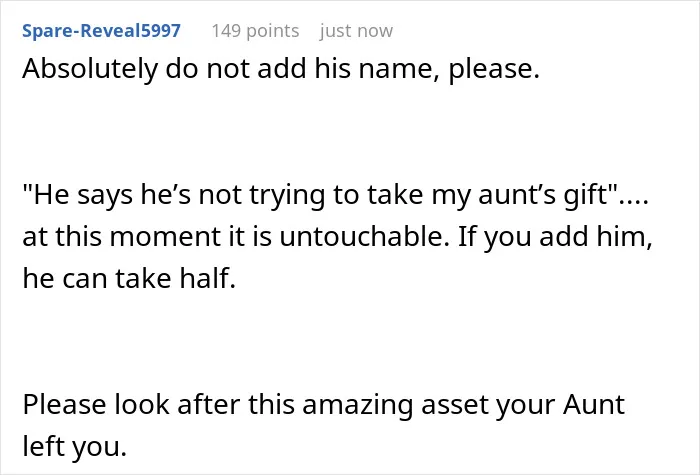The height and width of the screenshot is (475, 700).
Task: Click the phrase 'at this moment'
Action: click(x=121, y=237)
